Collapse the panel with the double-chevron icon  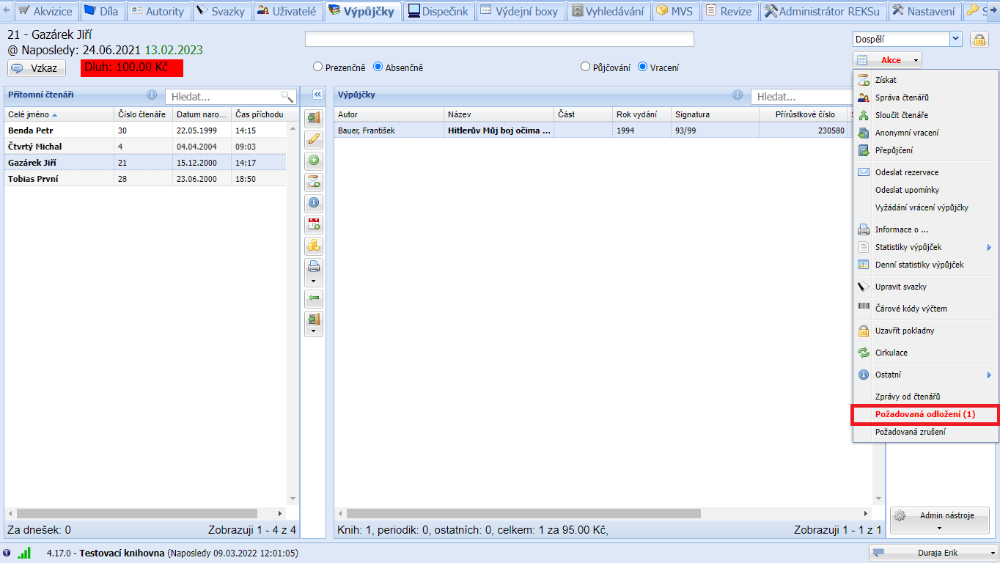(x=317, y=95)
